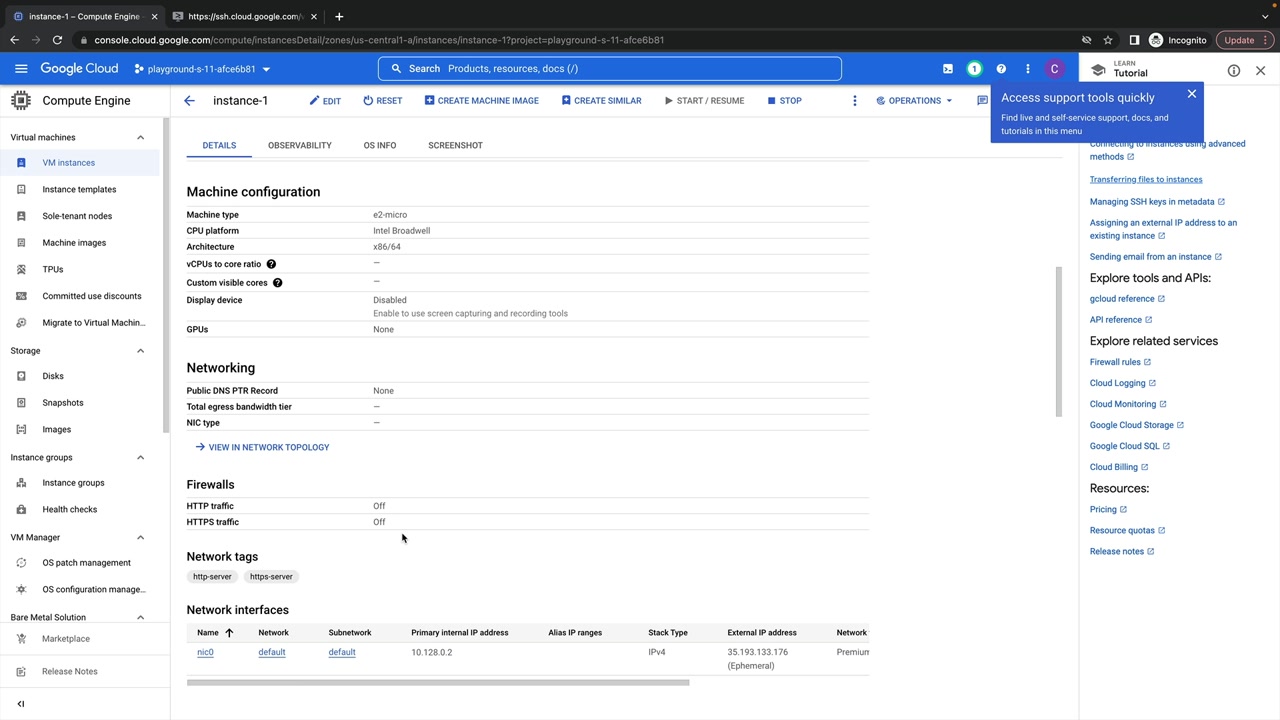The image size is (1280, 720).
Task: Click the account avatar C
Action: [1054, 69]
